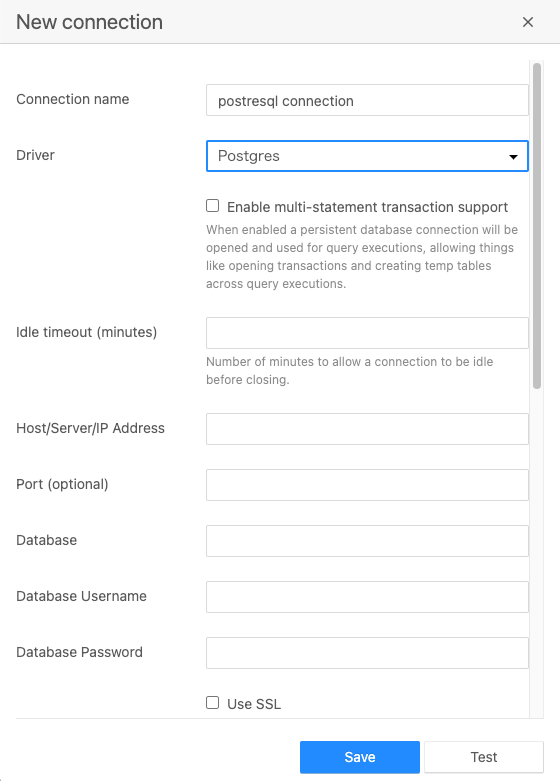Screen dimensions: 560x781
Task: Click the Use SSL label text
Action: [254, 704]
